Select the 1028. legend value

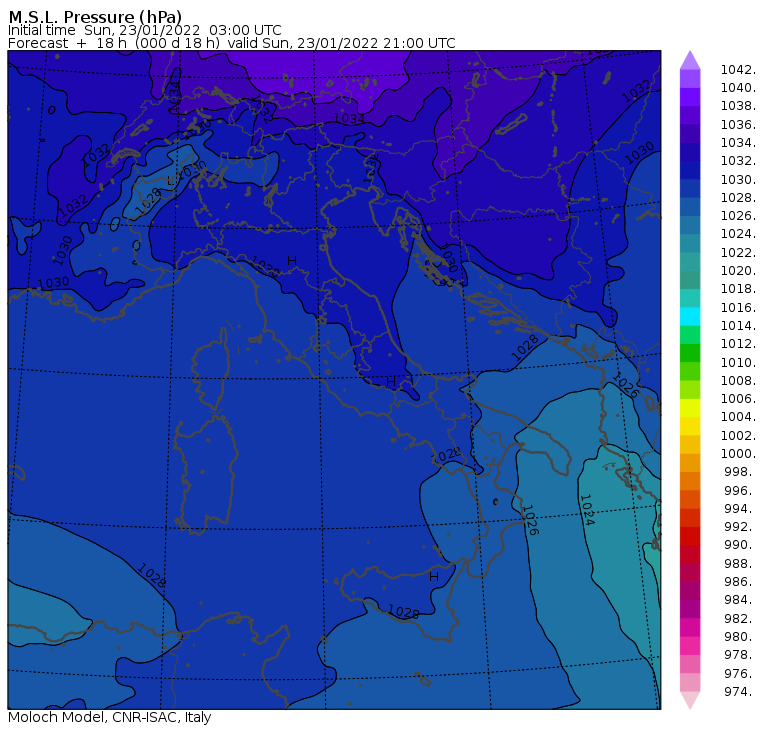pos(738,198)
